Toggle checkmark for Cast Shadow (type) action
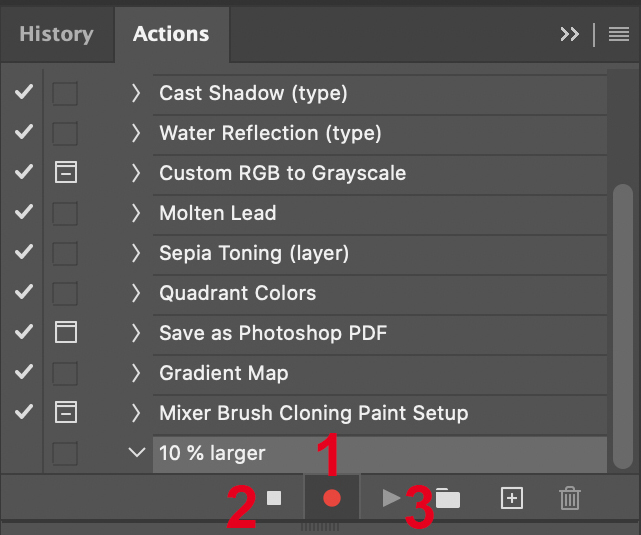 24,93
